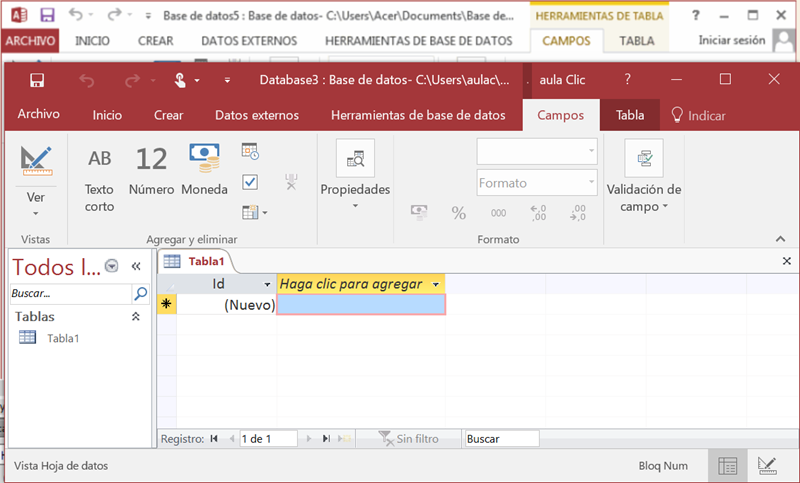Open the Id column header dropdown
This screenshot has width=800, height=483.
point(267,285)
